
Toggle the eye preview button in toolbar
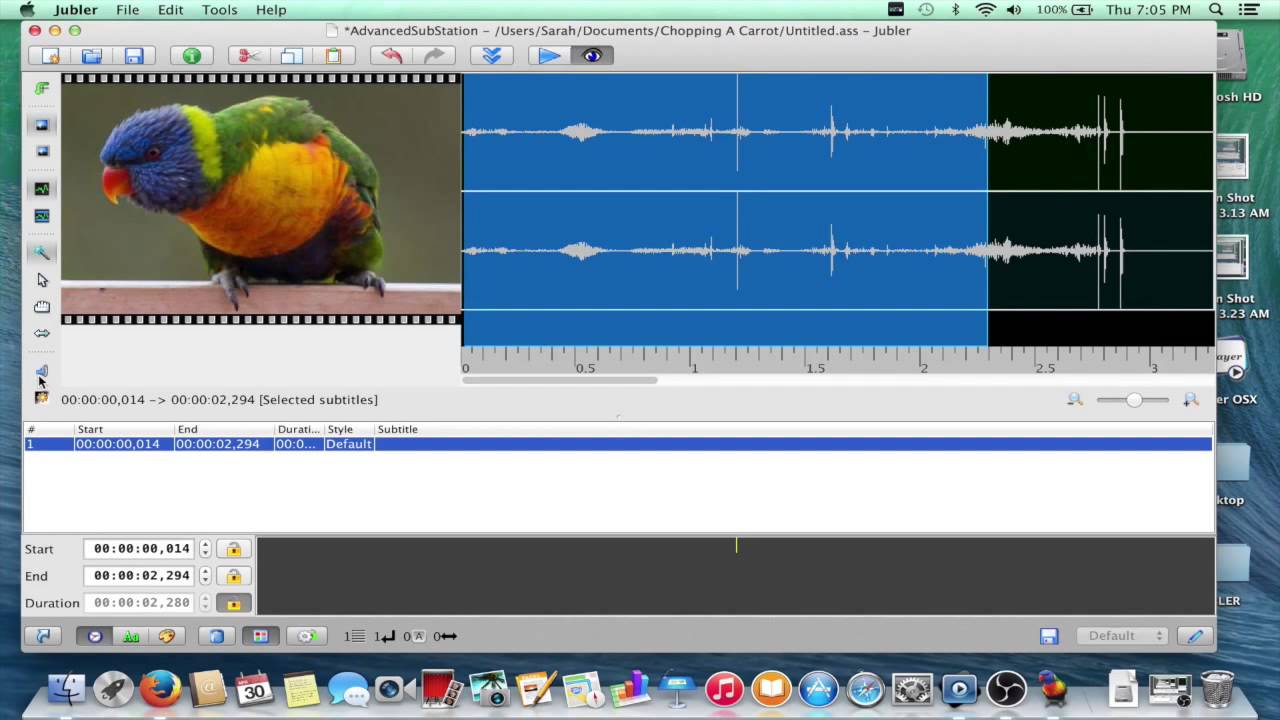(592, 56)
